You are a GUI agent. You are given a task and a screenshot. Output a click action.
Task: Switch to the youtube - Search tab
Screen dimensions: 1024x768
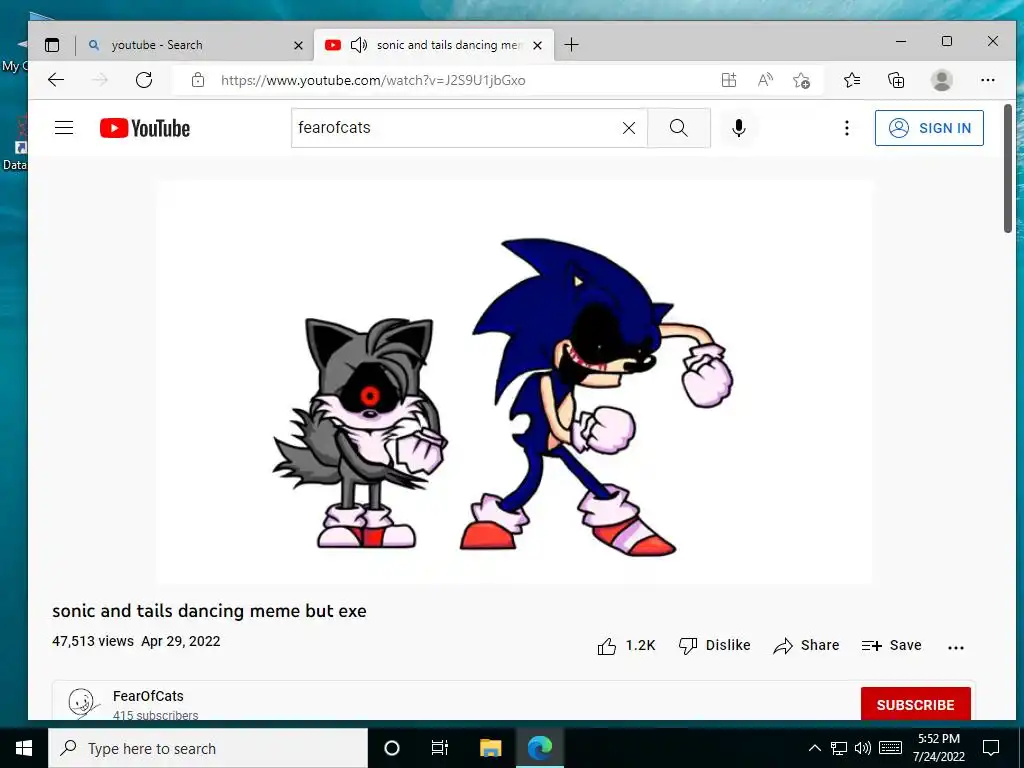pos(193,45)
